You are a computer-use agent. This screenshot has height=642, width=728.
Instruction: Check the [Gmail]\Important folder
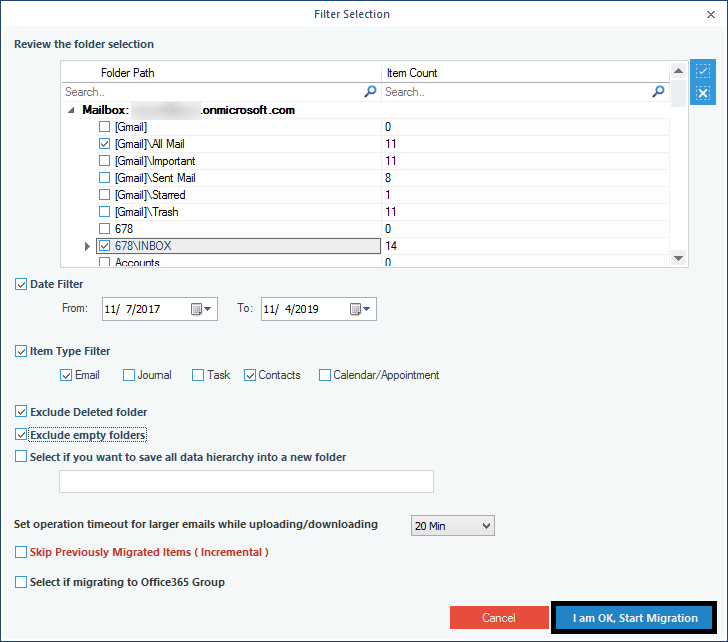coord(104,161)
